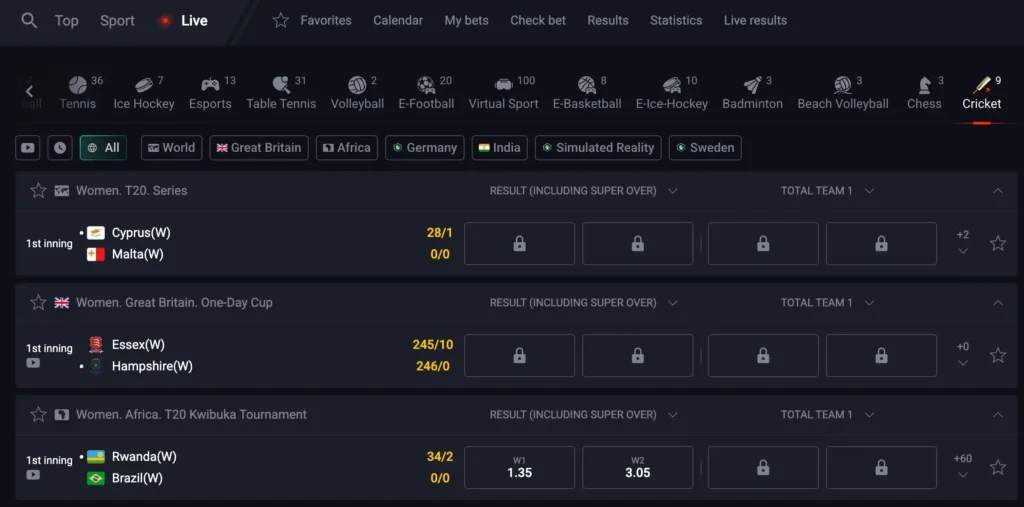Viewport: 1024px width, 507px height.
Task: Select the Table Tennis sport icon
Action: 281,86
